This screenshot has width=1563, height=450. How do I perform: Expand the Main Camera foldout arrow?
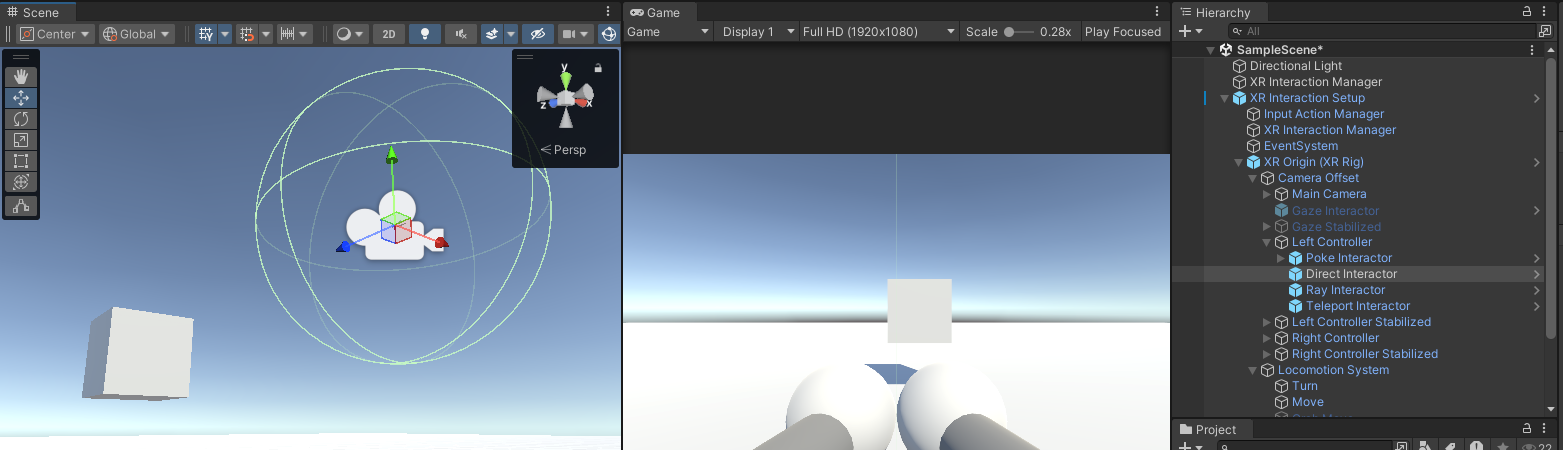click(1266, 194)
